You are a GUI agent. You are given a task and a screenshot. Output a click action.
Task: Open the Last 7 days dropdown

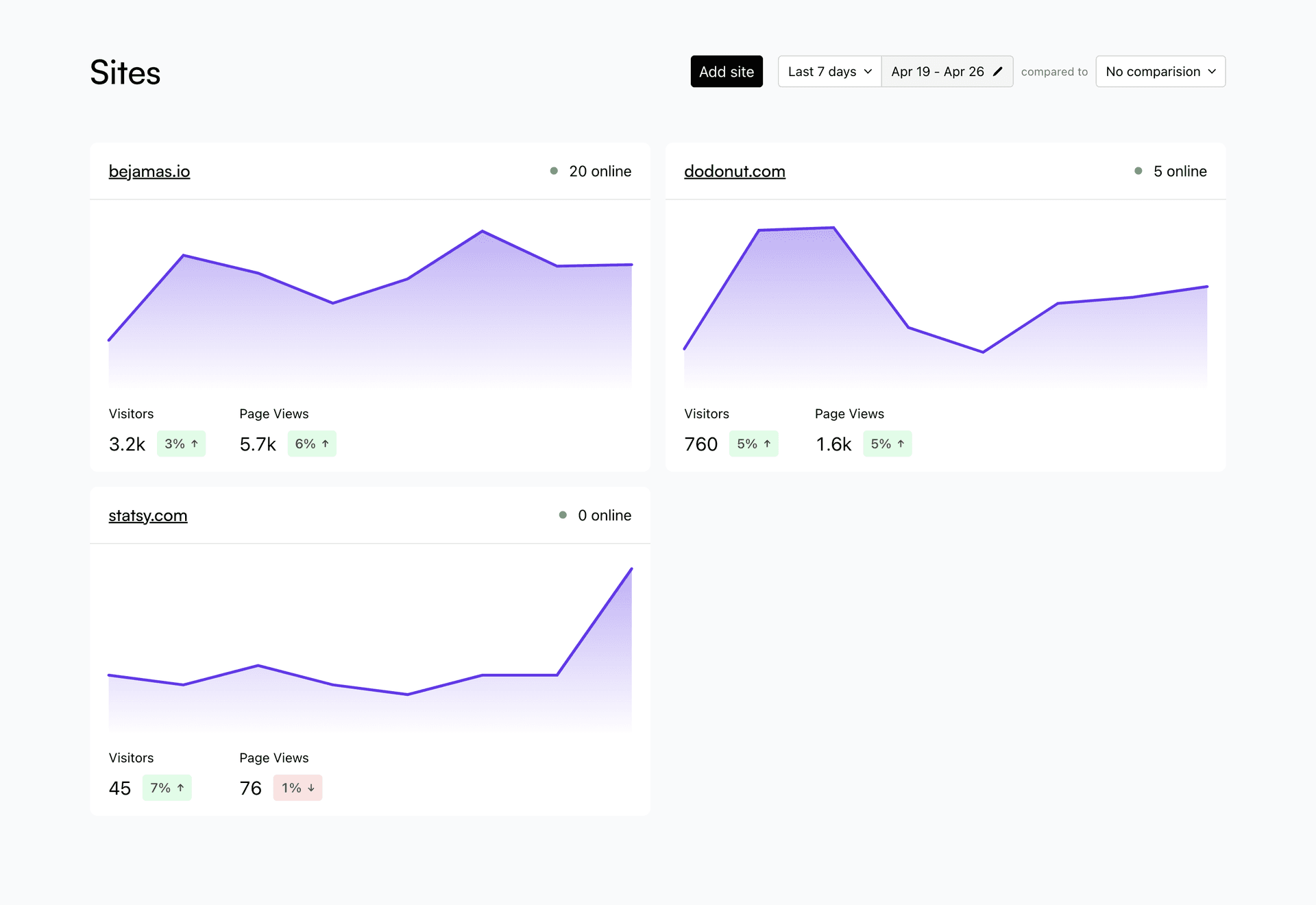(829, 71)
